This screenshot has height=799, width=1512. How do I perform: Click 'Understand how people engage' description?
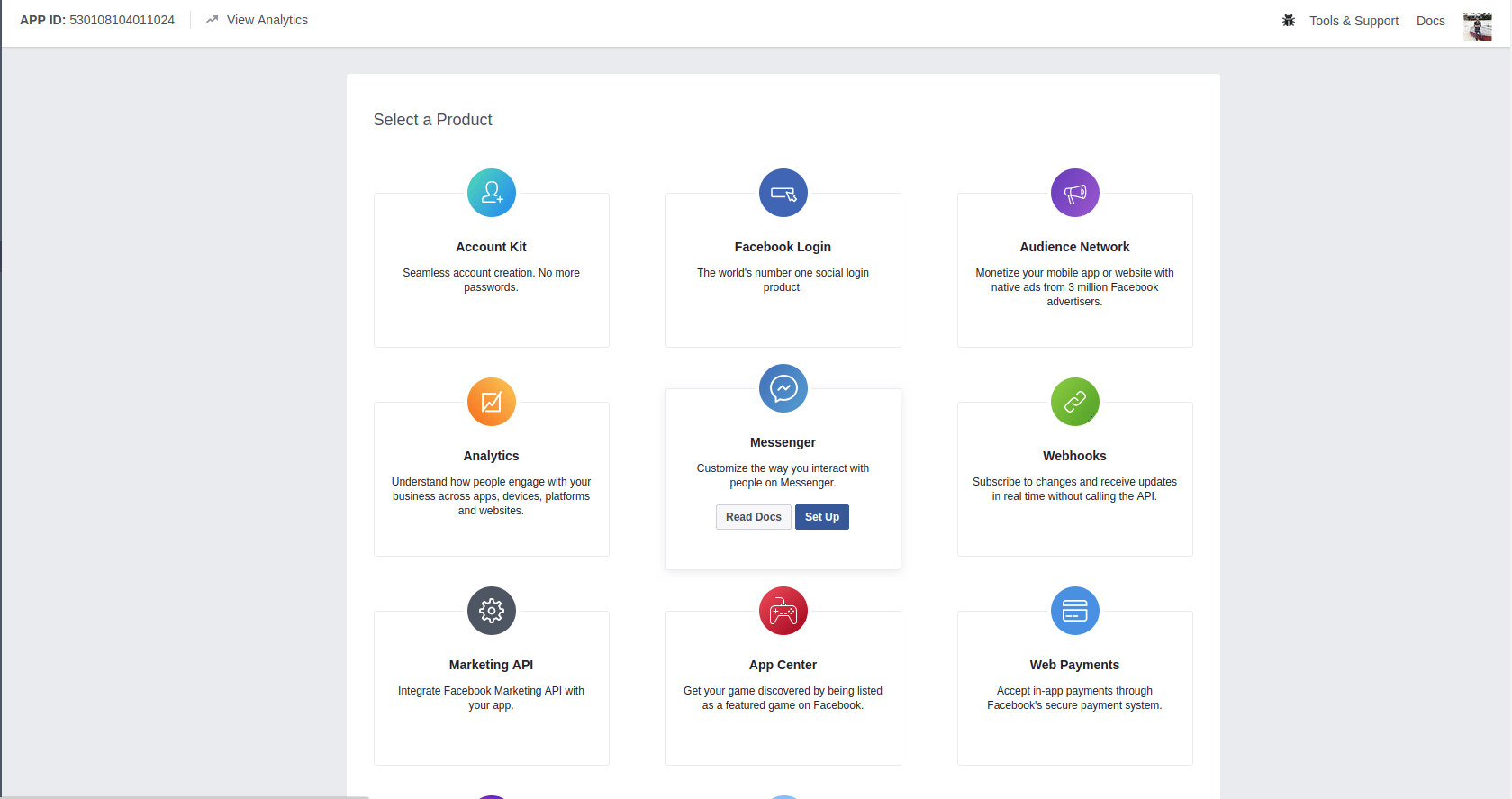(x=491, y=496)
